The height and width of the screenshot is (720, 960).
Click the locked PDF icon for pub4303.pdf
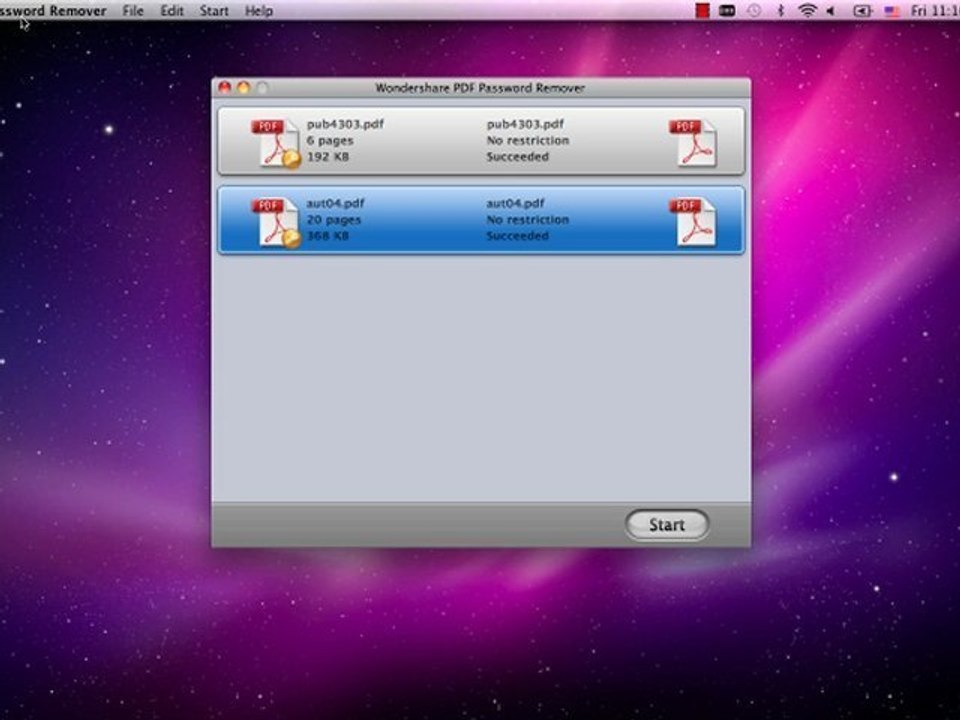coord(276,143)
